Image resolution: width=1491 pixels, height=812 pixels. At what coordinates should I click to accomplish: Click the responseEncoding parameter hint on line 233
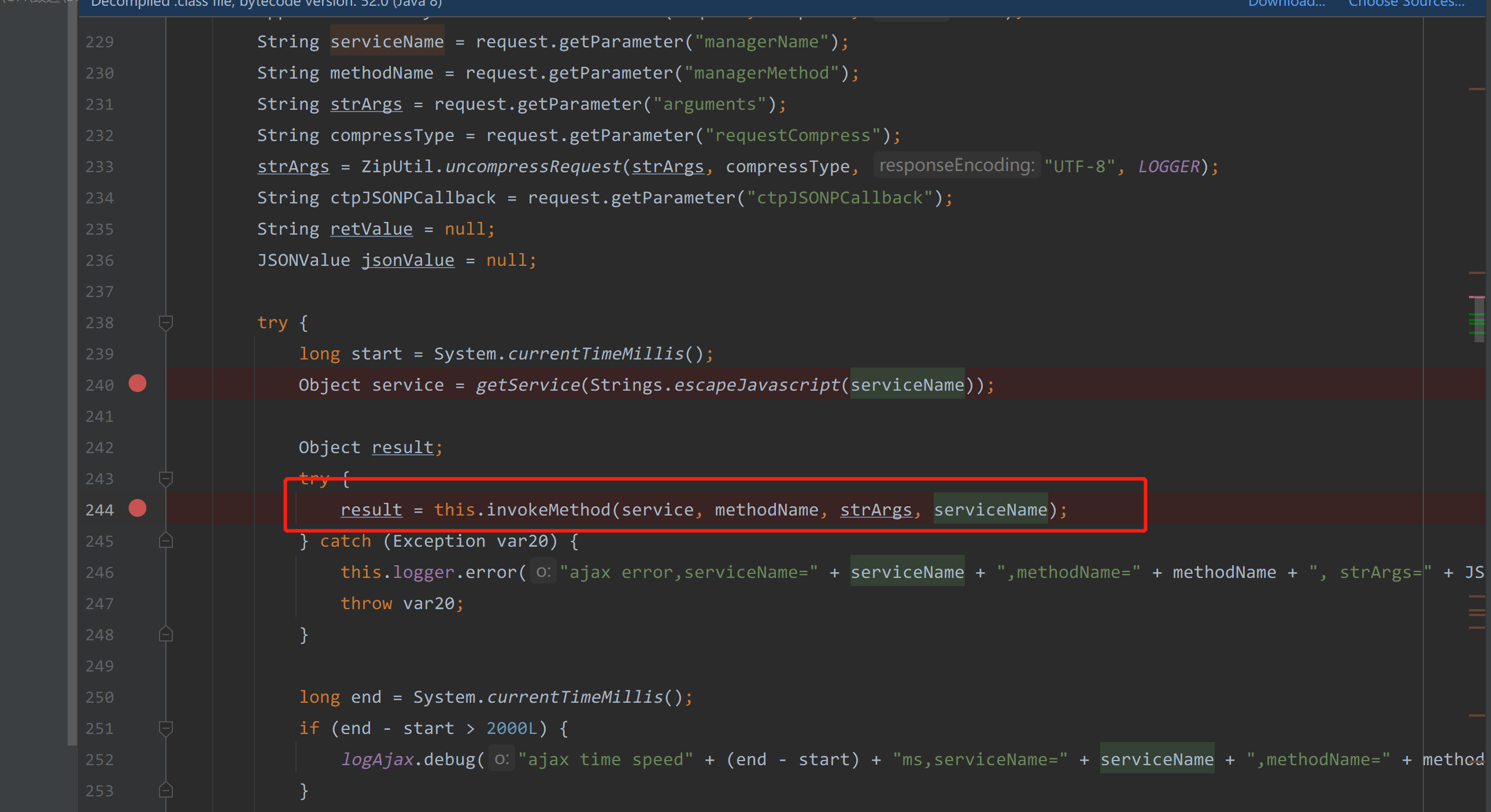[956, 165]
